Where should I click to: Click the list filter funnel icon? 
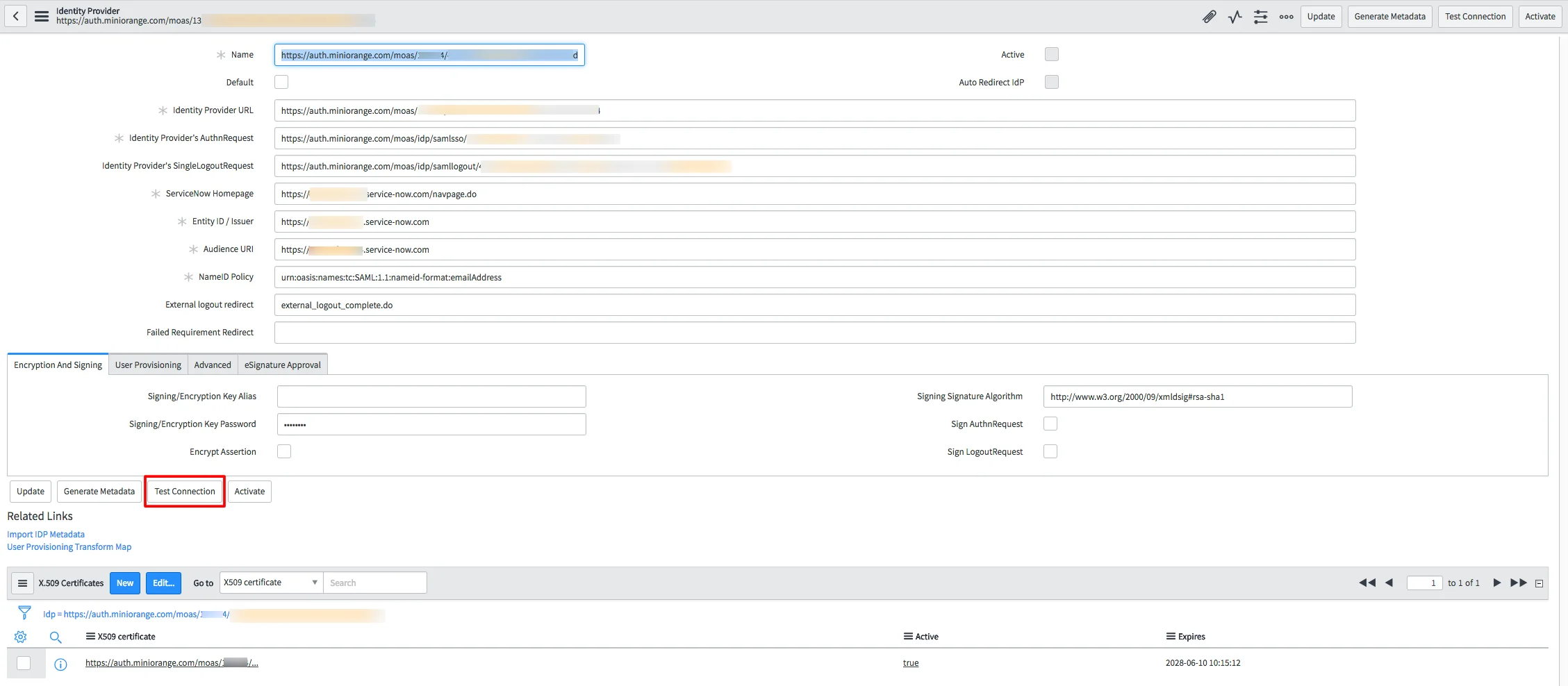(x=24, y=613)
